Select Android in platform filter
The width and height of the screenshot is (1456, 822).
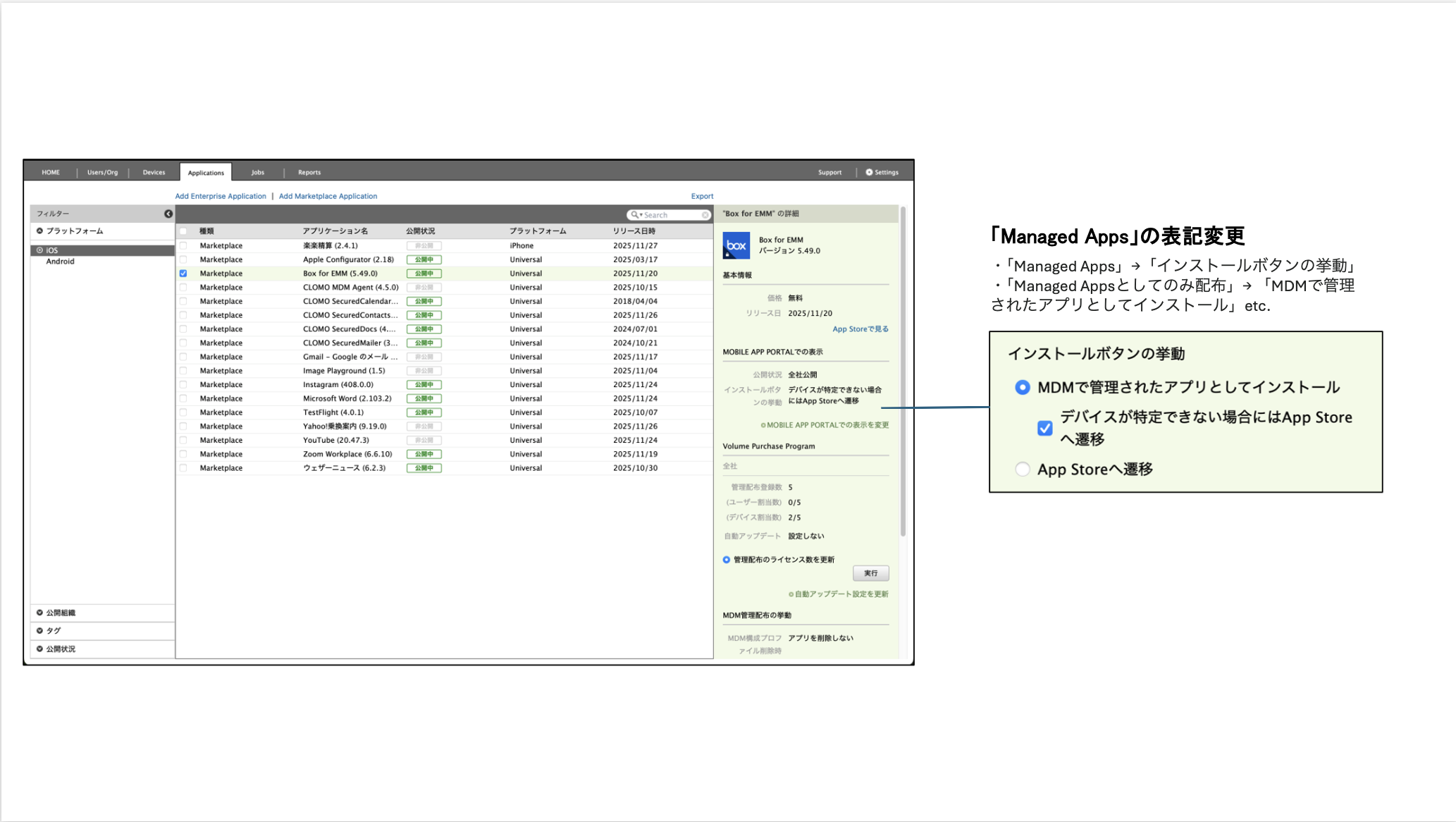click(x=60, y=262)
